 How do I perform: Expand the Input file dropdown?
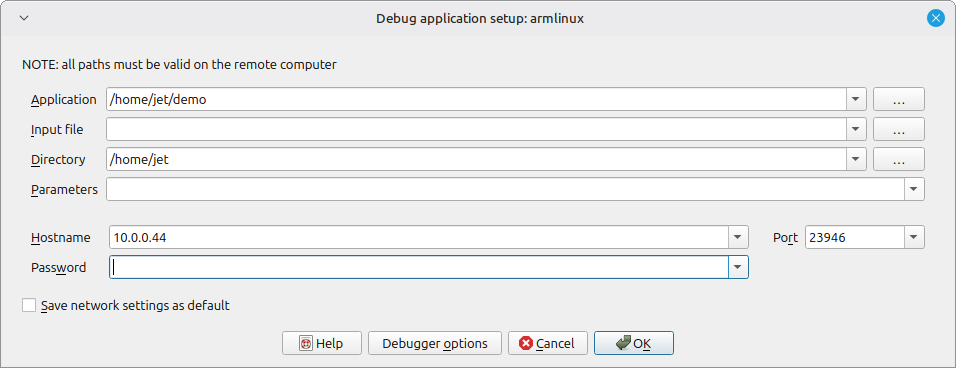tap(856, 129)
